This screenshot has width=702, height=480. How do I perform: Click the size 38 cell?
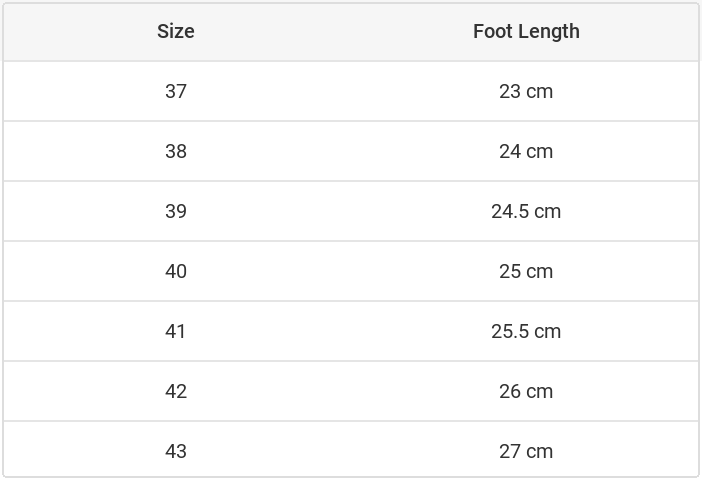tap(176, 151)
